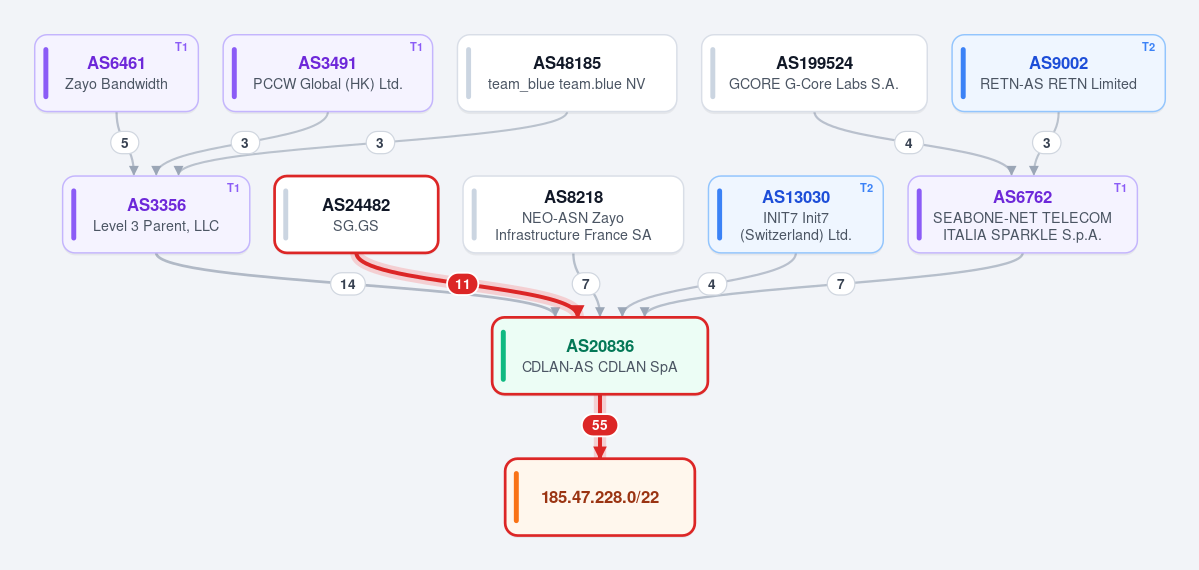This screenshot has height=570, width=1199.
Task: Click the red edge badge labeled 55
Action: point(600,425)
